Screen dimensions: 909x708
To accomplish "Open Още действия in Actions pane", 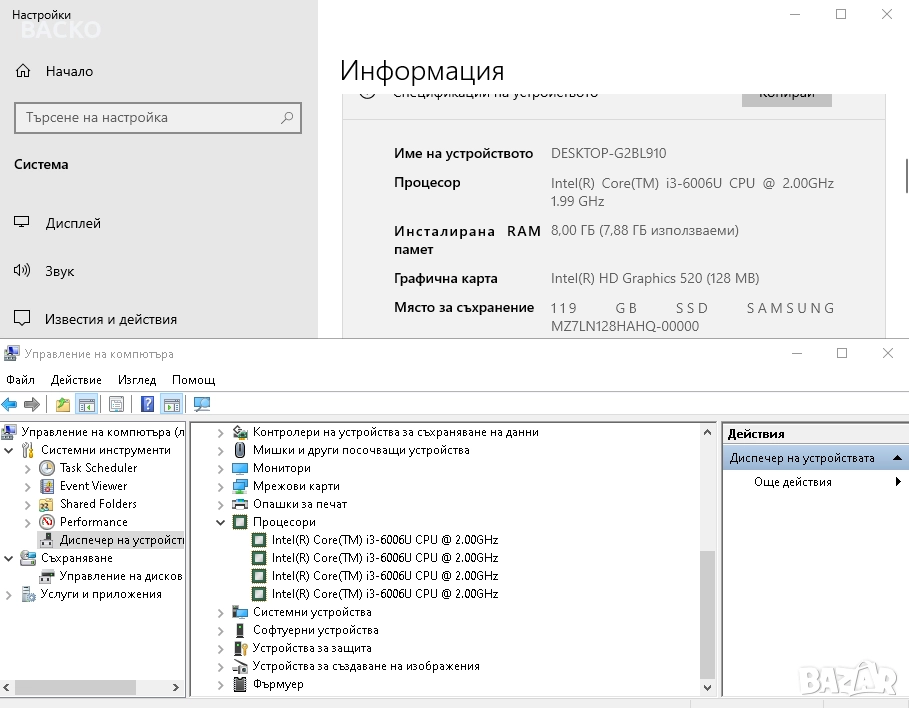I will pyautogui.click(x=793, y=482).
